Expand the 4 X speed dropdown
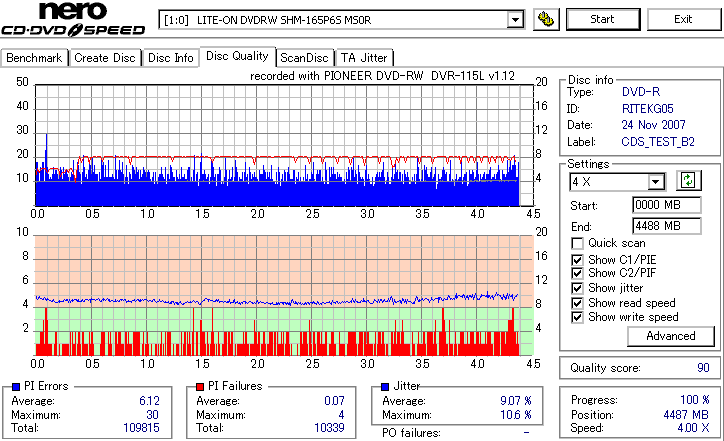 click(x=655, y=182)
